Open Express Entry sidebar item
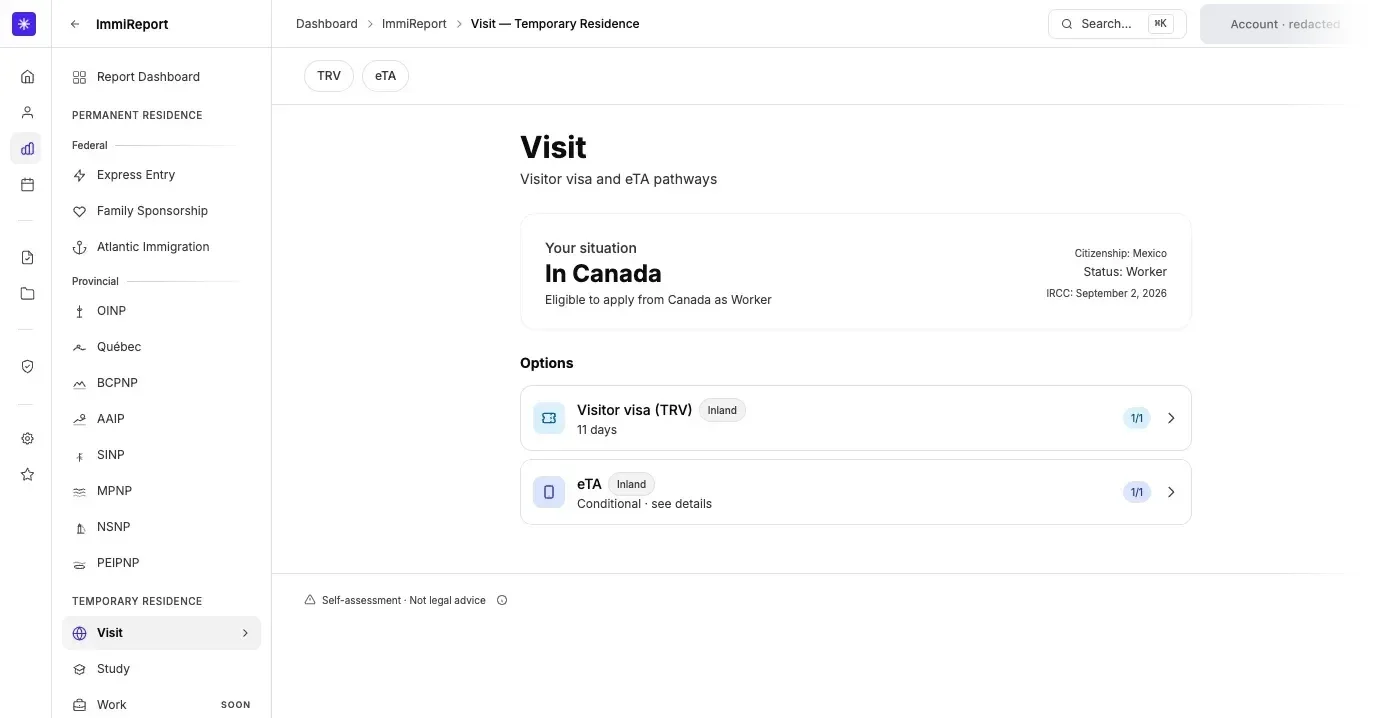 161,175
